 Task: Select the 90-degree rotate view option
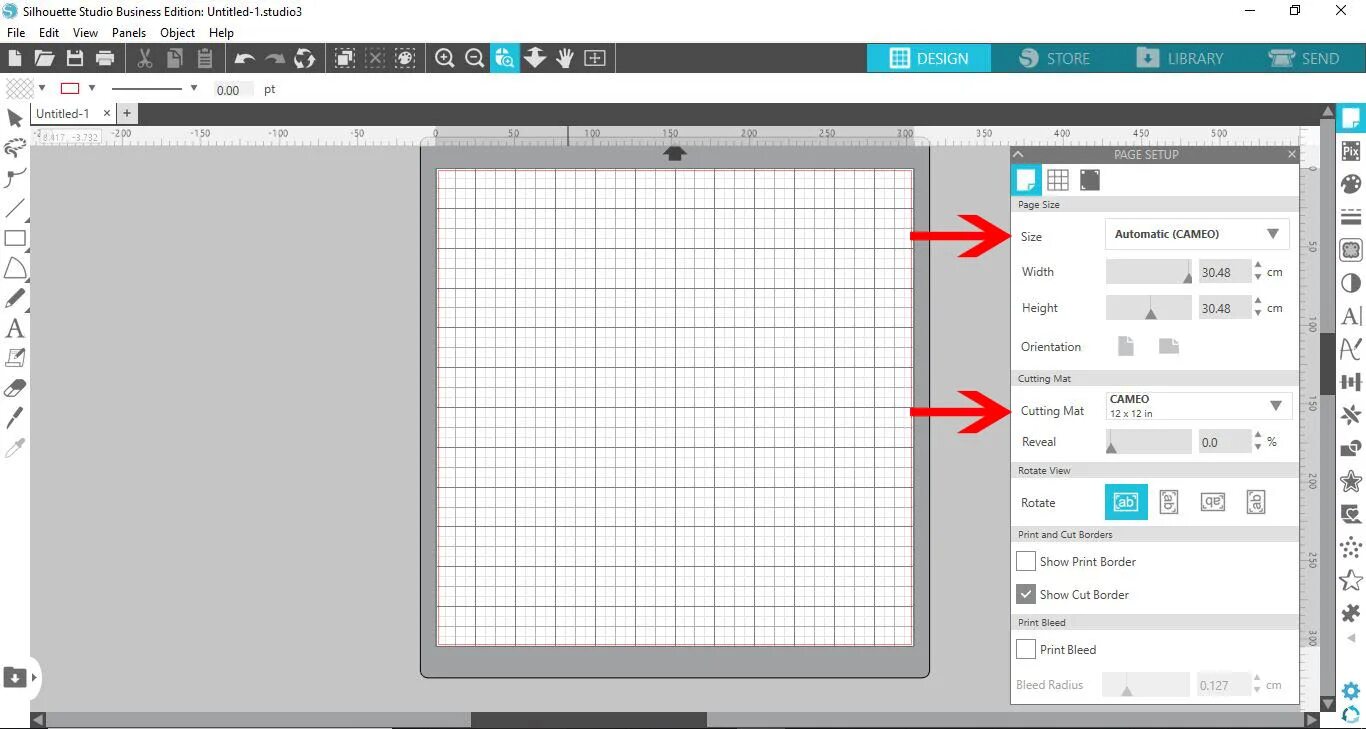1169,502
